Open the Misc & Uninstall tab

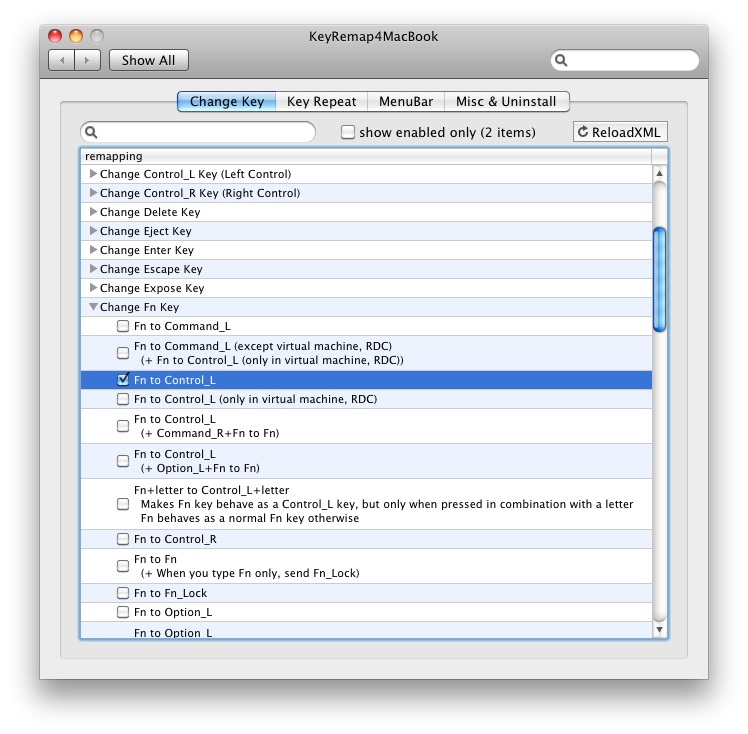[x=507, y=101]
